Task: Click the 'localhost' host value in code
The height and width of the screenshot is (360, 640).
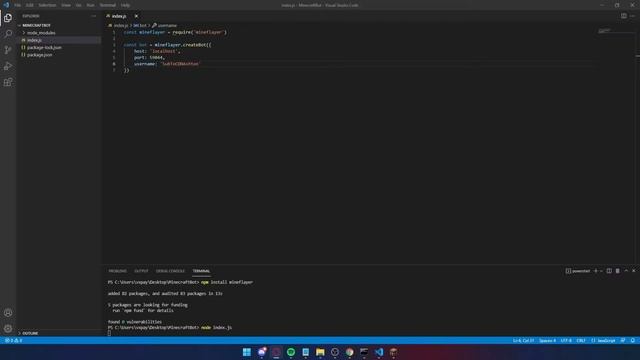Action: 164,51
